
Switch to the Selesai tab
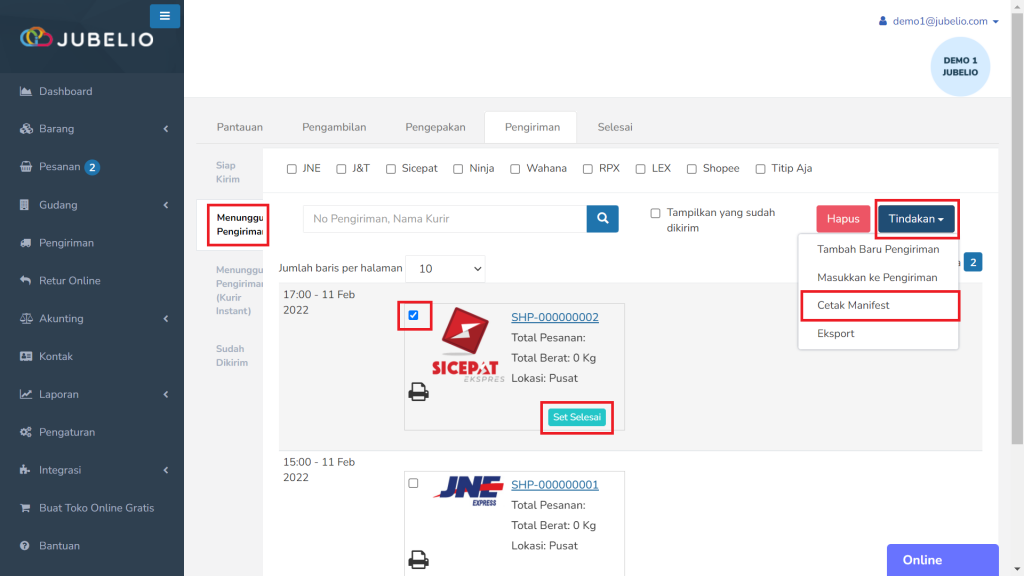click(x=615, y=127)
